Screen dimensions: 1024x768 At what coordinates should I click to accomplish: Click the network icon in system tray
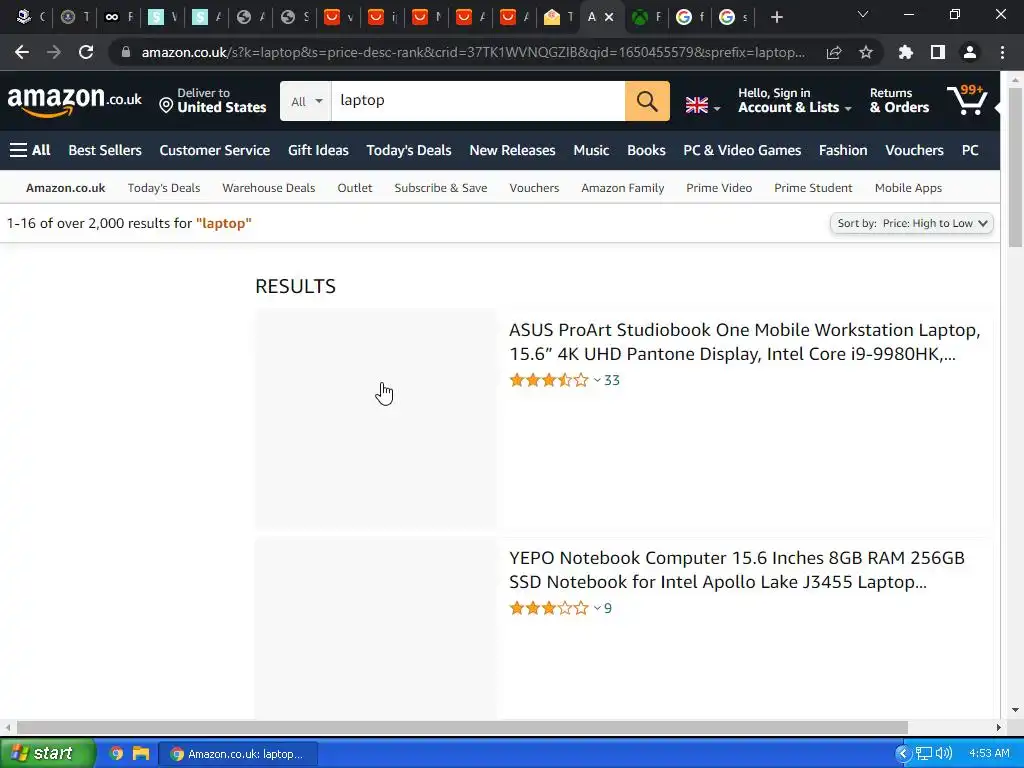coord(923,754)
